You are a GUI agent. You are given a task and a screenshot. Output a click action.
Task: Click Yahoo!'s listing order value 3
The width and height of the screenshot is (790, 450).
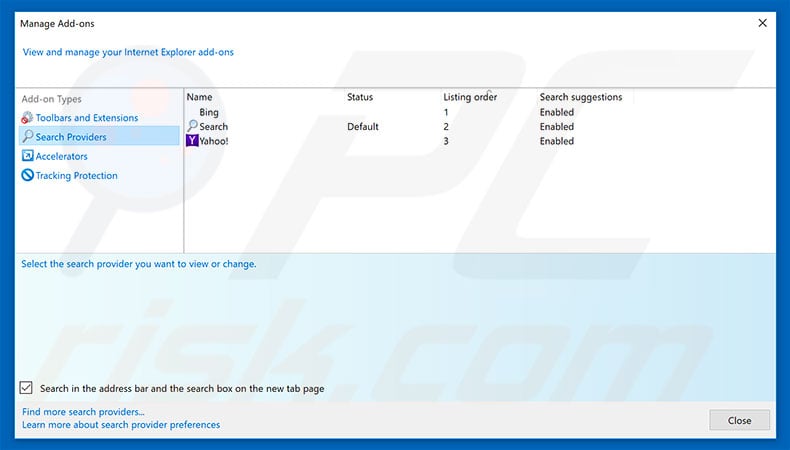click(x=446, y=141)
